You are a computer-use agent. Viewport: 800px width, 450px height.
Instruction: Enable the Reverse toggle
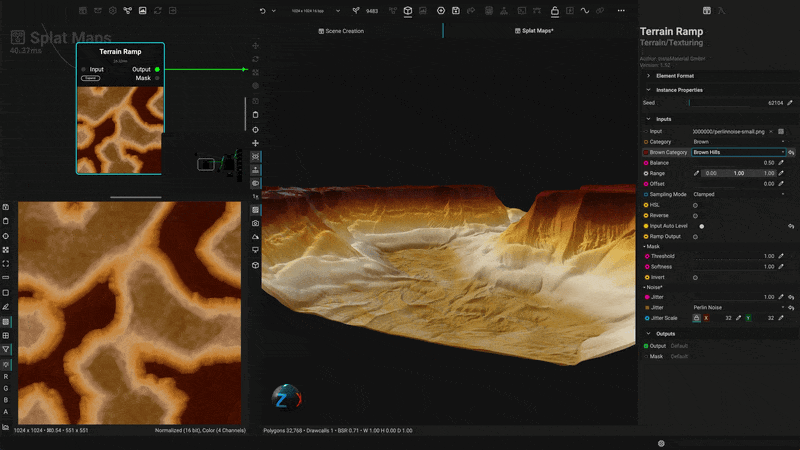pyautogui.click(x=695, y=216)
